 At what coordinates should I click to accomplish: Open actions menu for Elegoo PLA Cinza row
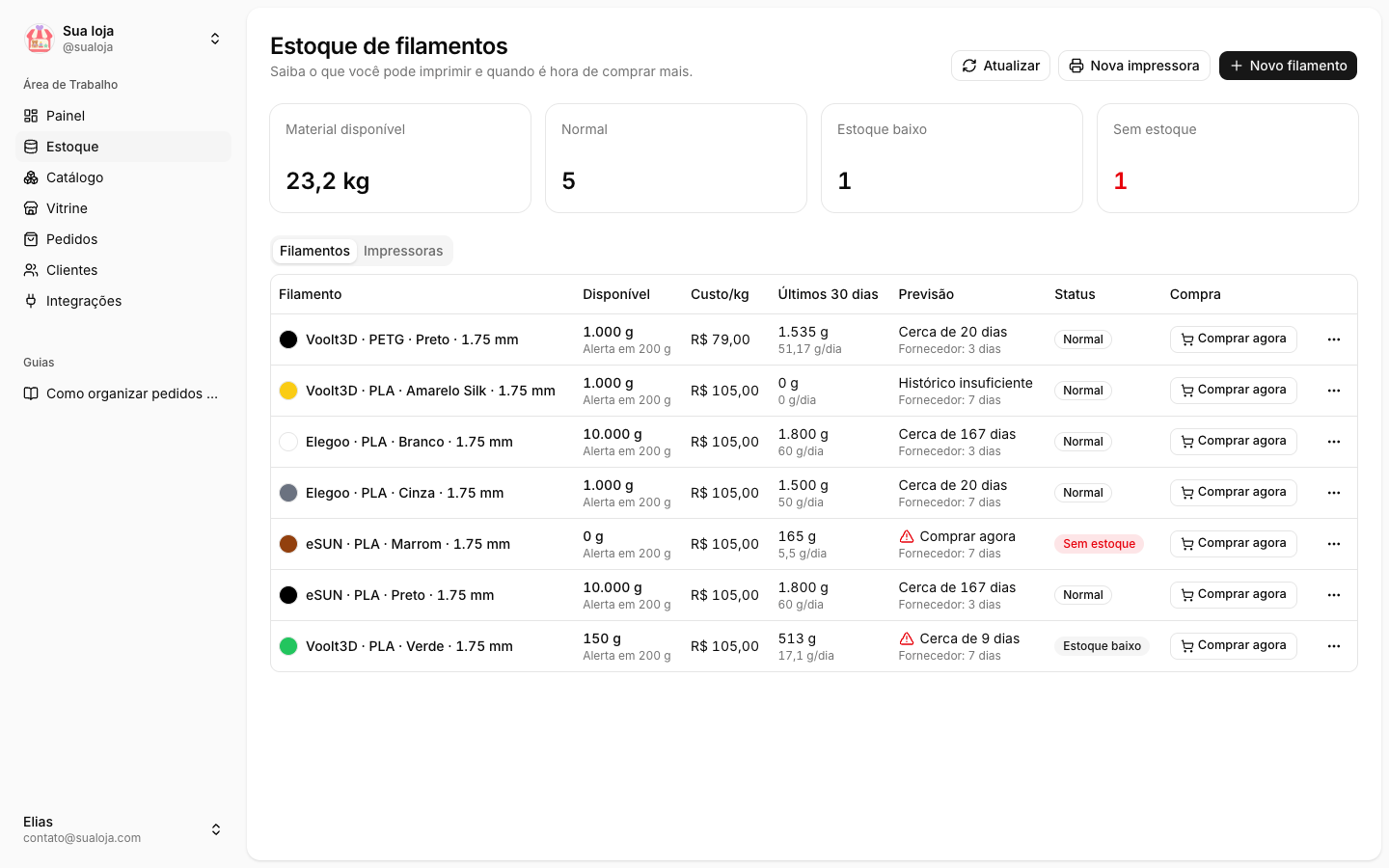click(1334, 493)
